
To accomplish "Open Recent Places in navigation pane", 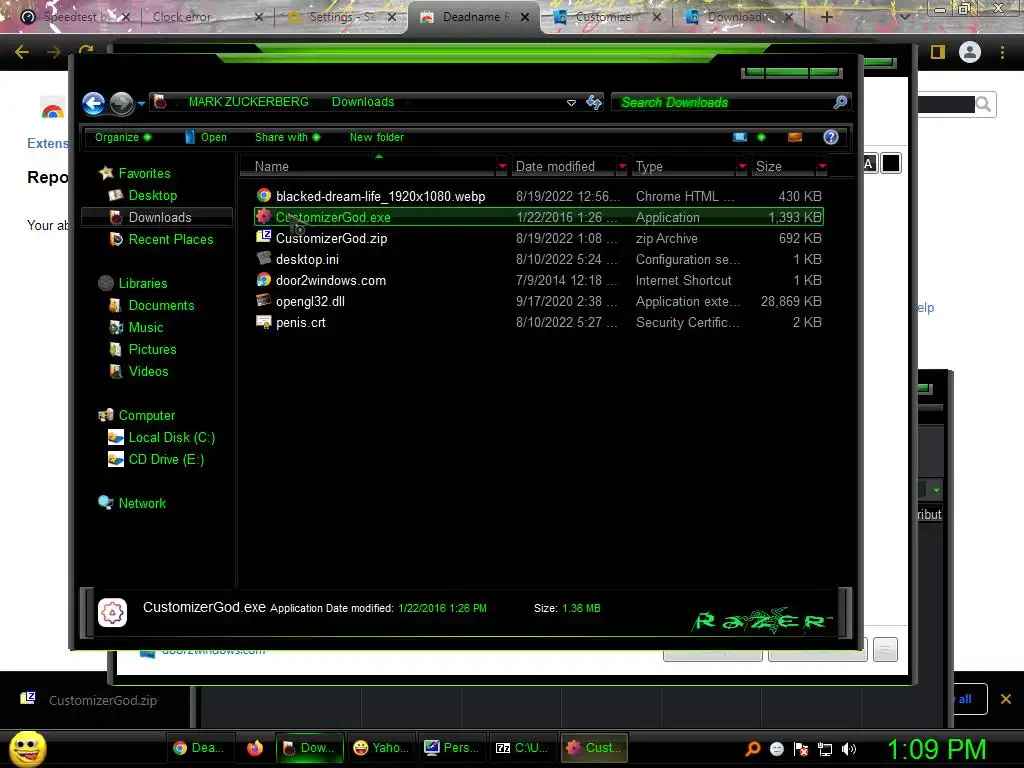I will point(170,240).
